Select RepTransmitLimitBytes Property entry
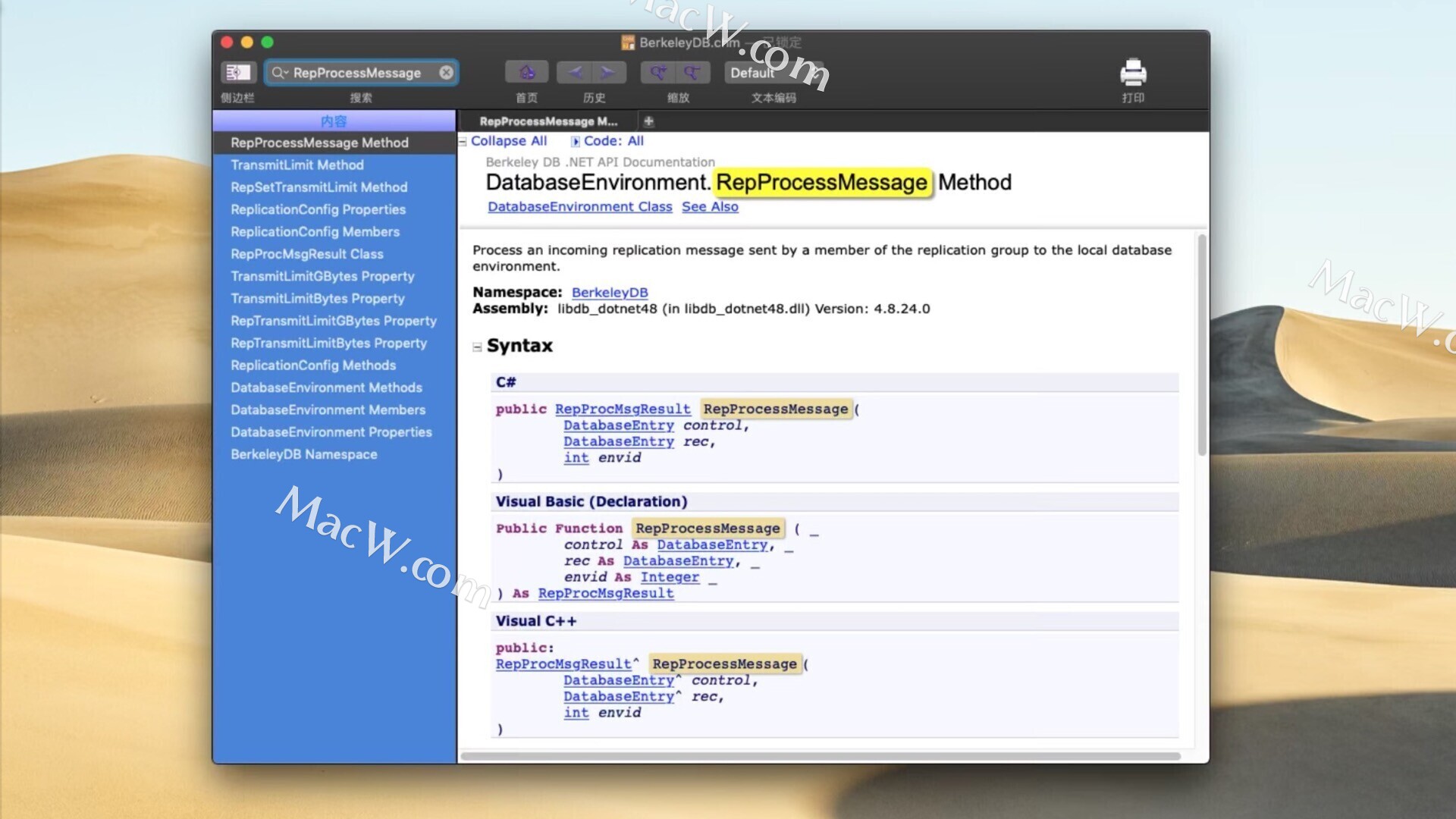 (334, 343)
